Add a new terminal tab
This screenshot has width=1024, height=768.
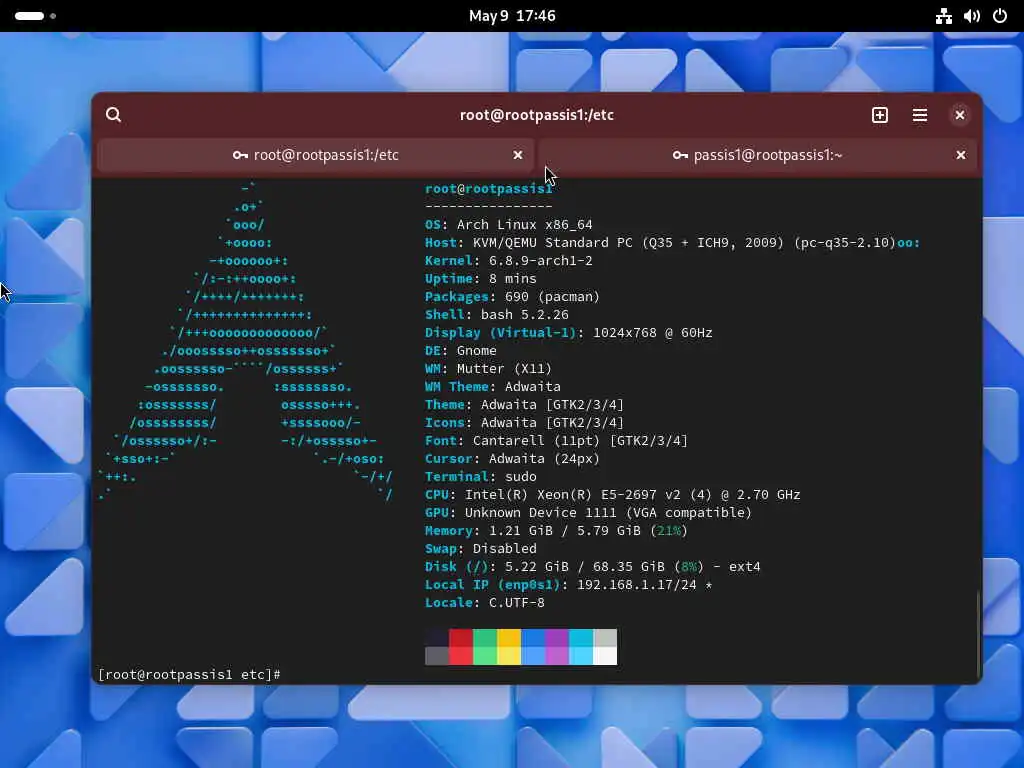880,115
